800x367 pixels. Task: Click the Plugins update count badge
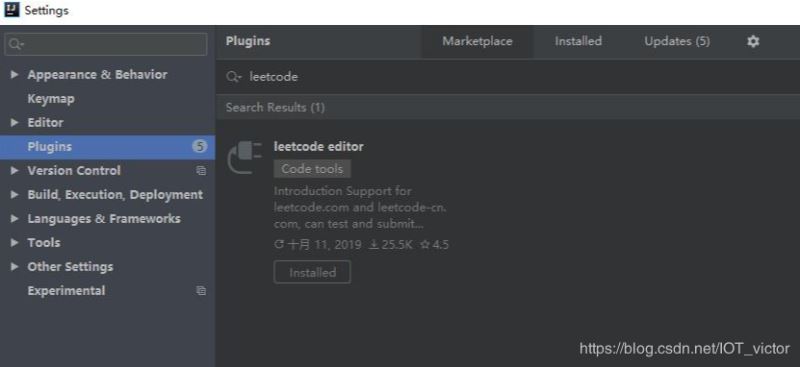[199, 146]
